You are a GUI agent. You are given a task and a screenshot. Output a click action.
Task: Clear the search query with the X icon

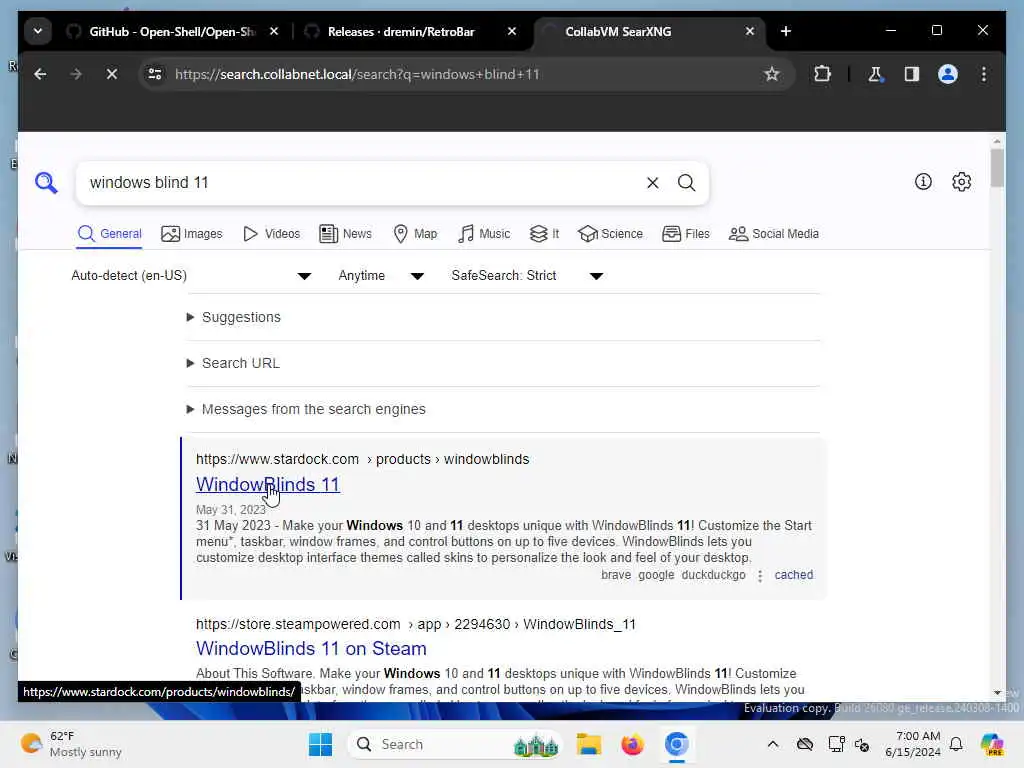pyautogui.click(x=652, y=183)
